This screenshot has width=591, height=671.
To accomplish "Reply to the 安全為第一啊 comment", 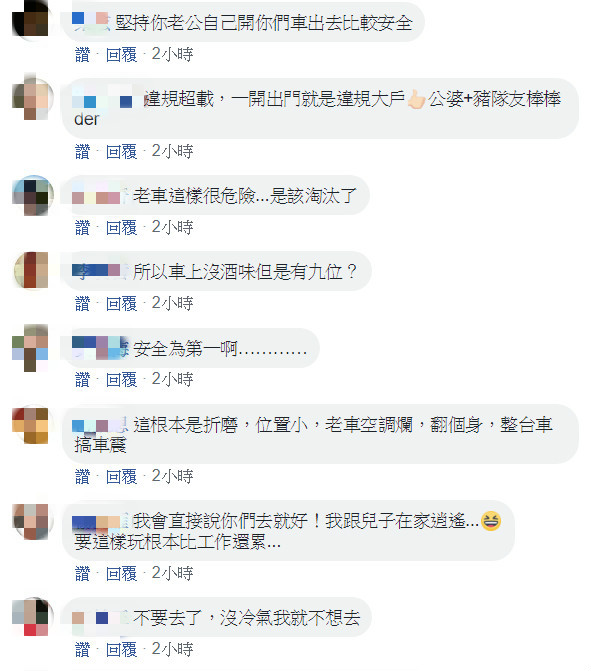I will pos(122,380).
